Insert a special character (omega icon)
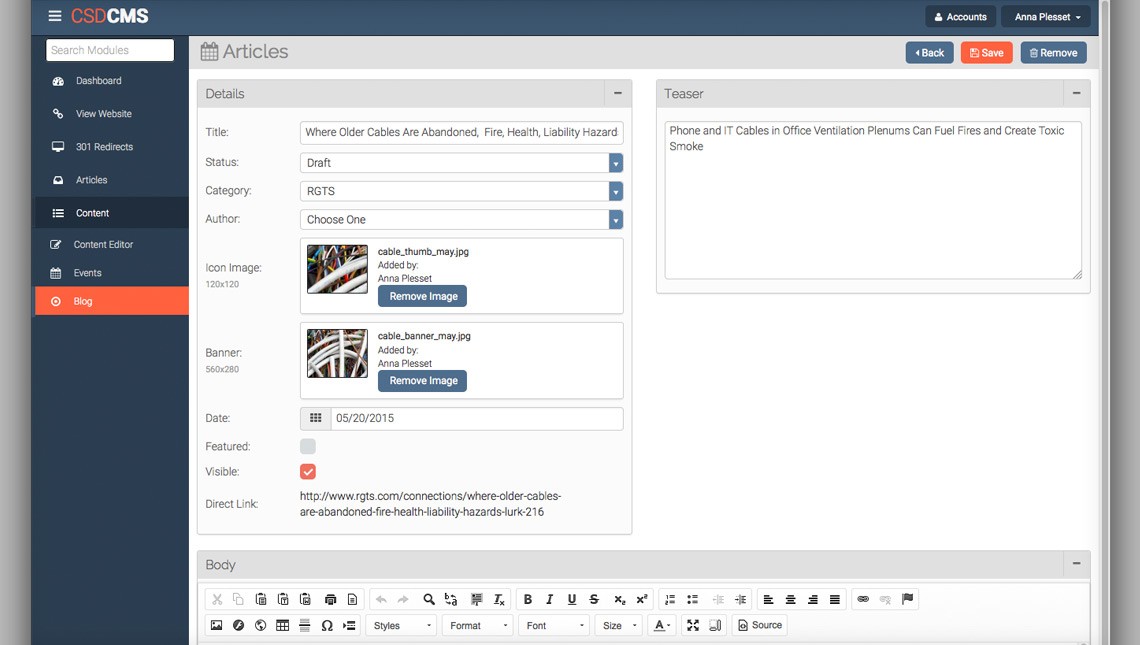 327,626
